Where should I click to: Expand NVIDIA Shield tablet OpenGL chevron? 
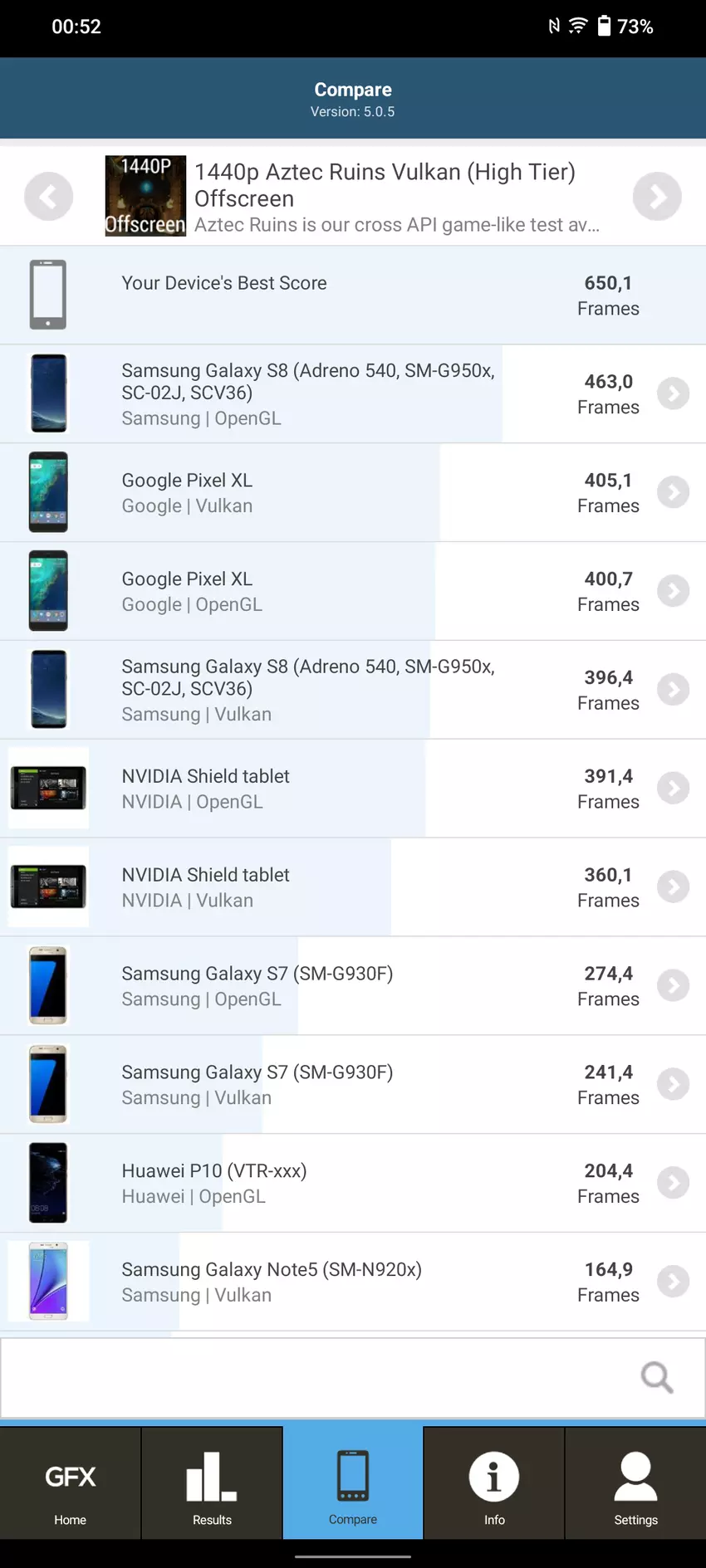(673, 788)
